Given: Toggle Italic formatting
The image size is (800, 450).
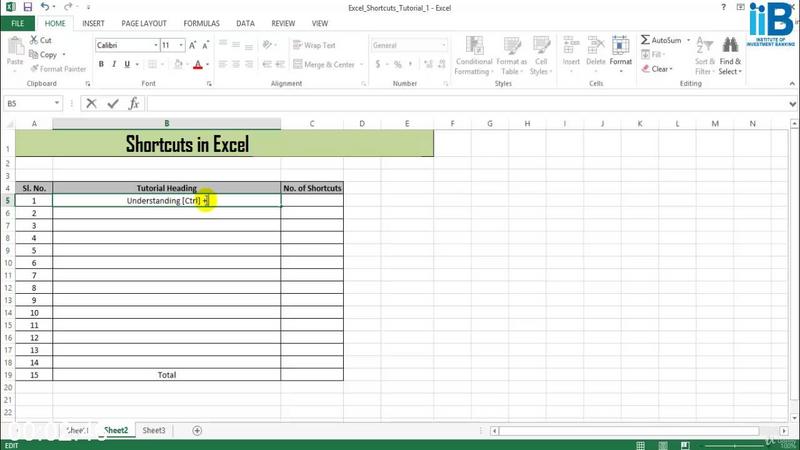Looking at the screenshot, I should [x=114, y=64].
